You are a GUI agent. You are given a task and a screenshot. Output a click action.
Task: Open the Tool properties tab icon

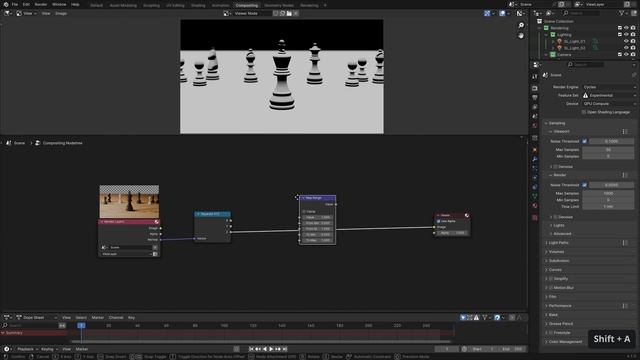point(535,76)
